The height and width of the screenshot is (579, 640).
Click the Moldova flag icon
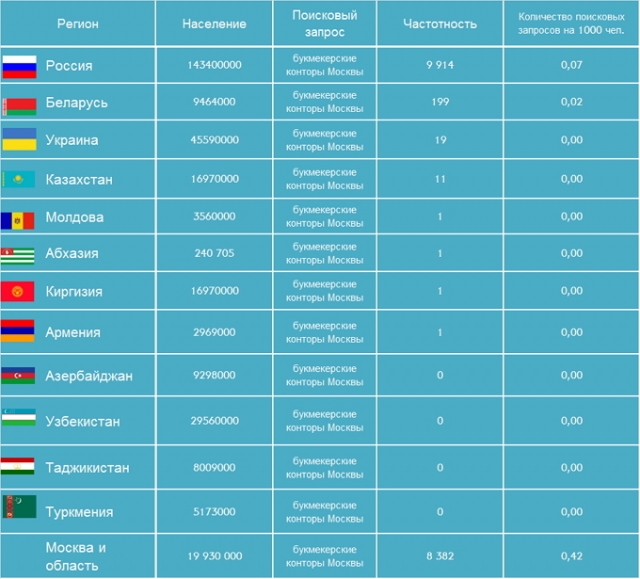[x=18, y=221]
